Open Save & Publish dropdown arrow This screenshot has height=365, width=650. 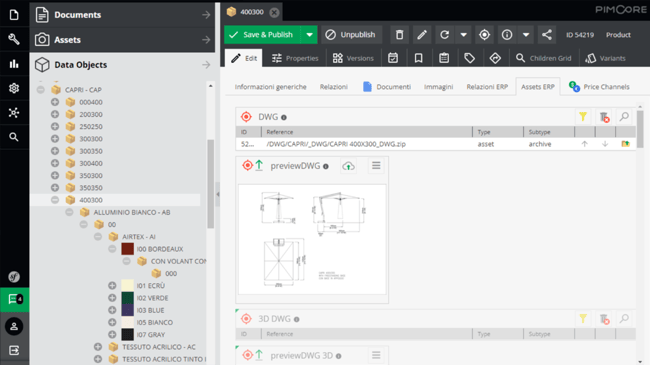click(309, 35)
